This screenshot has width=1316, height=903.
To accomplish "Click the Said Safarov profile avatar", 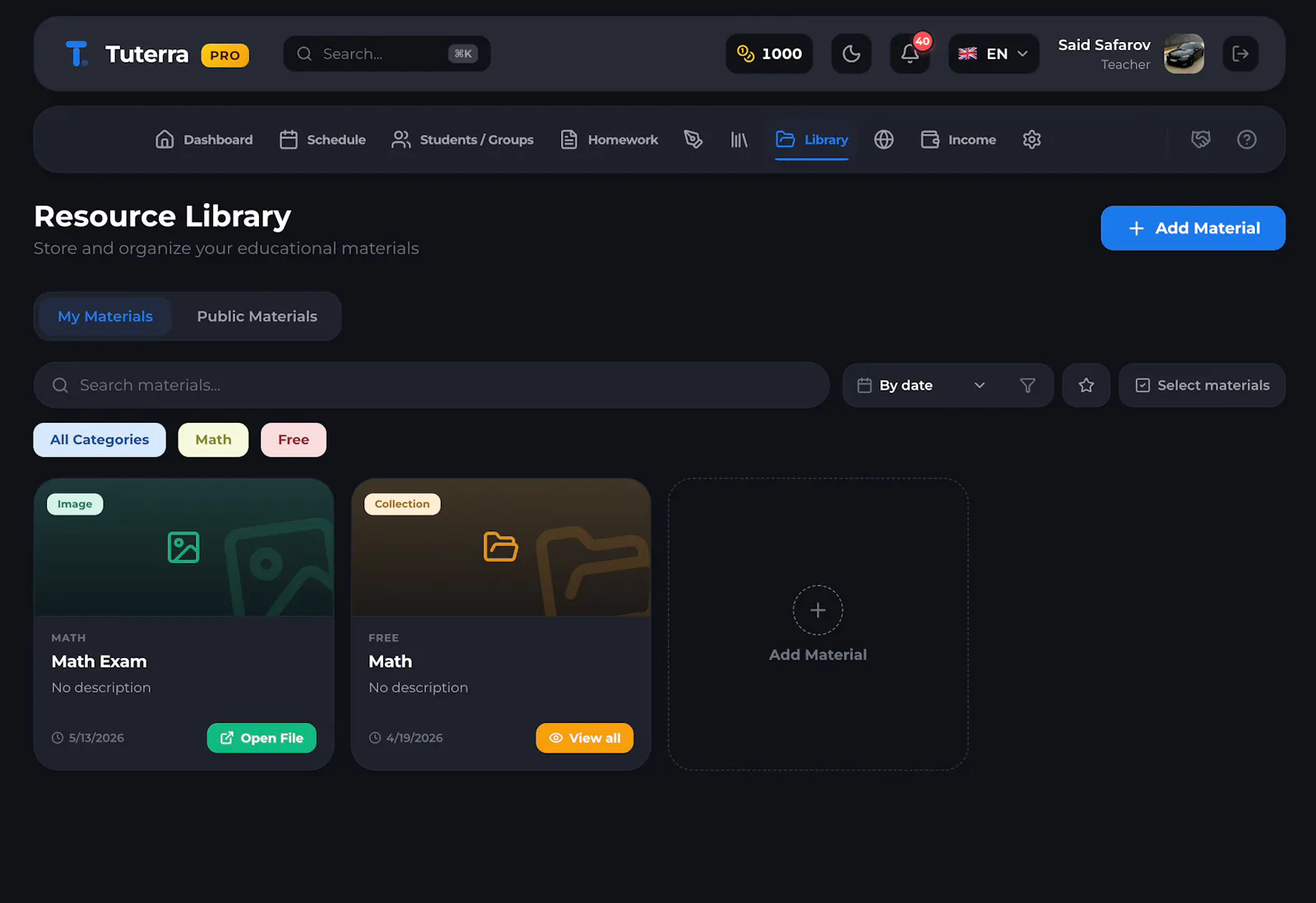I will [x=1184, y=53].
